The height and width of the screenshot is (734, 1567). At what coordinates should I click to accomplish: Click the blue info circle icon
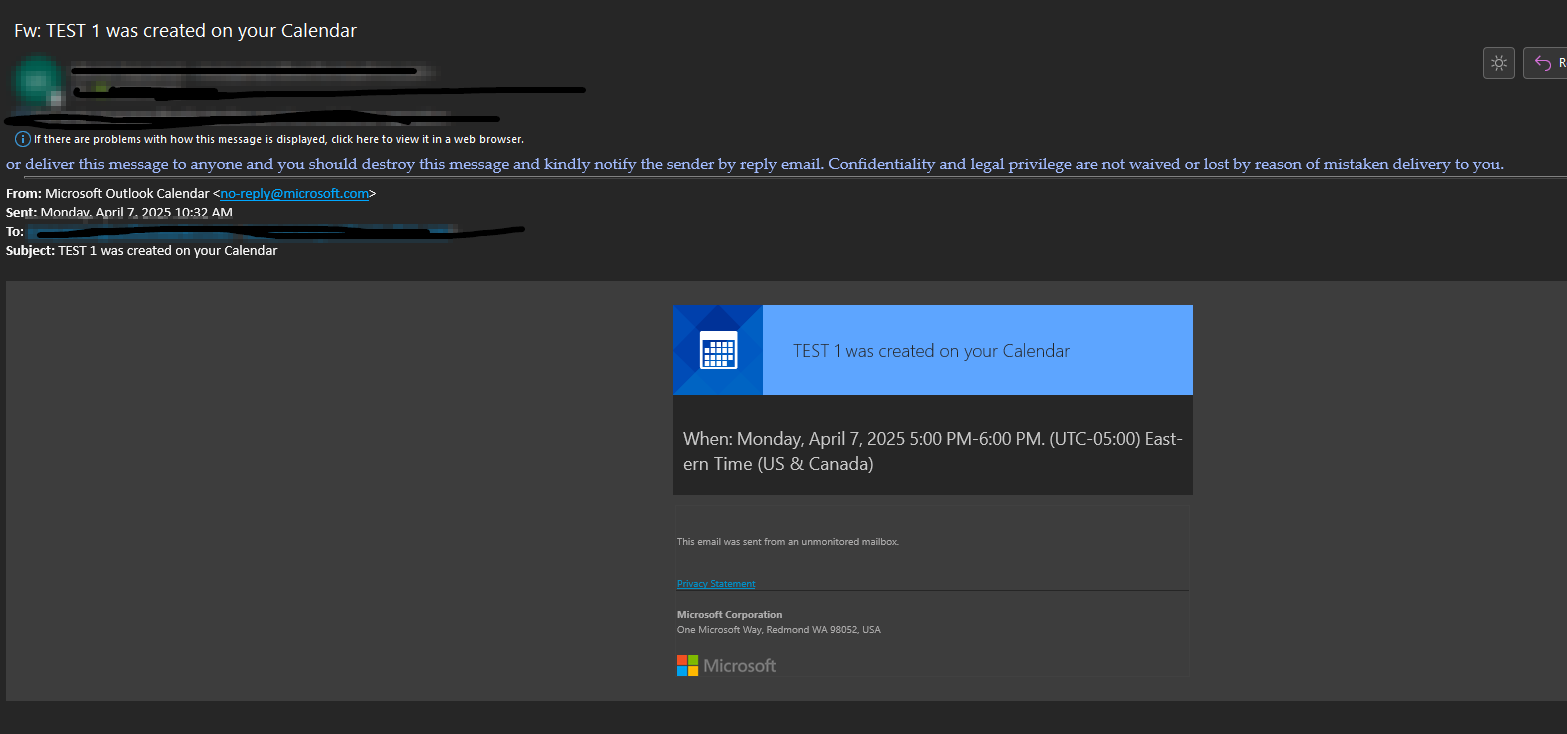coord(23,139)
